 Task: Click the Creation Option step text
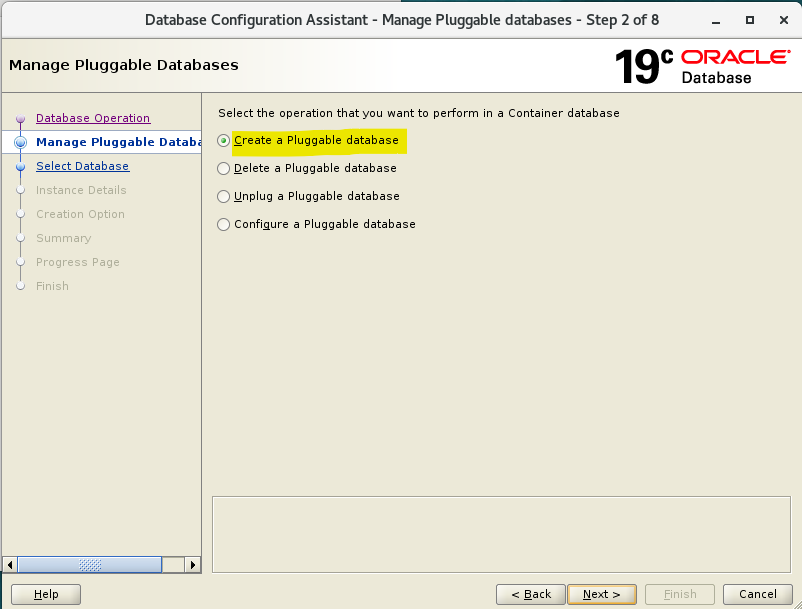[x=80, y=214]
